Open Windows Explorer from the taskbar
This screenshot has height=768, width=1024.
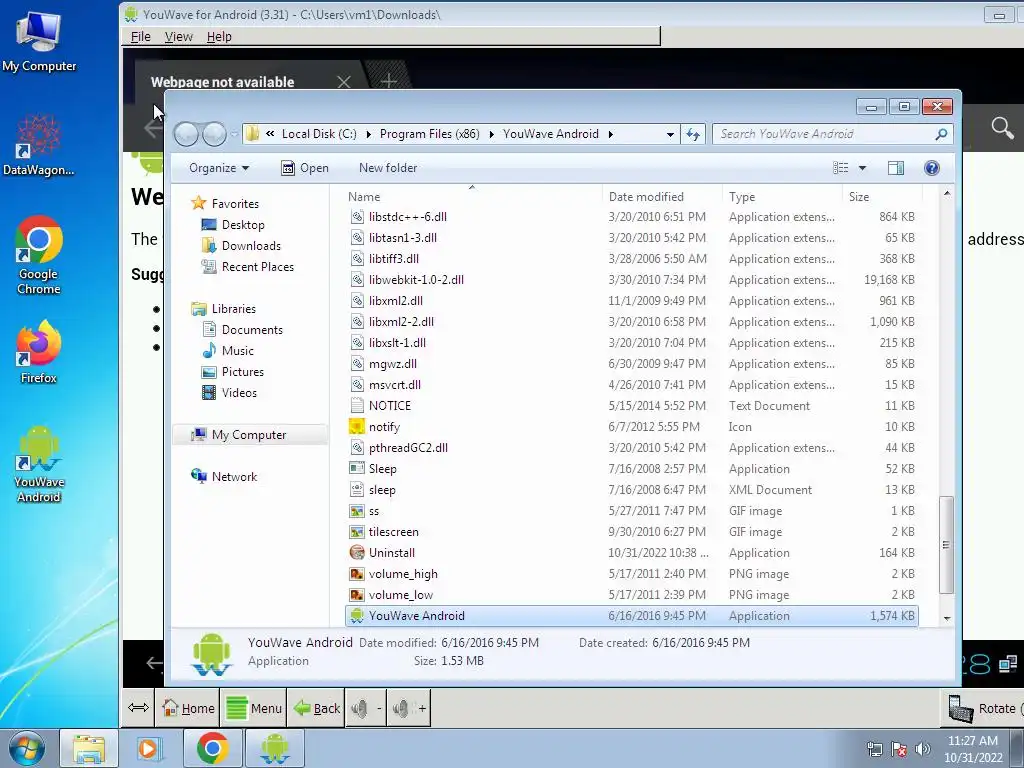(89, 749)
